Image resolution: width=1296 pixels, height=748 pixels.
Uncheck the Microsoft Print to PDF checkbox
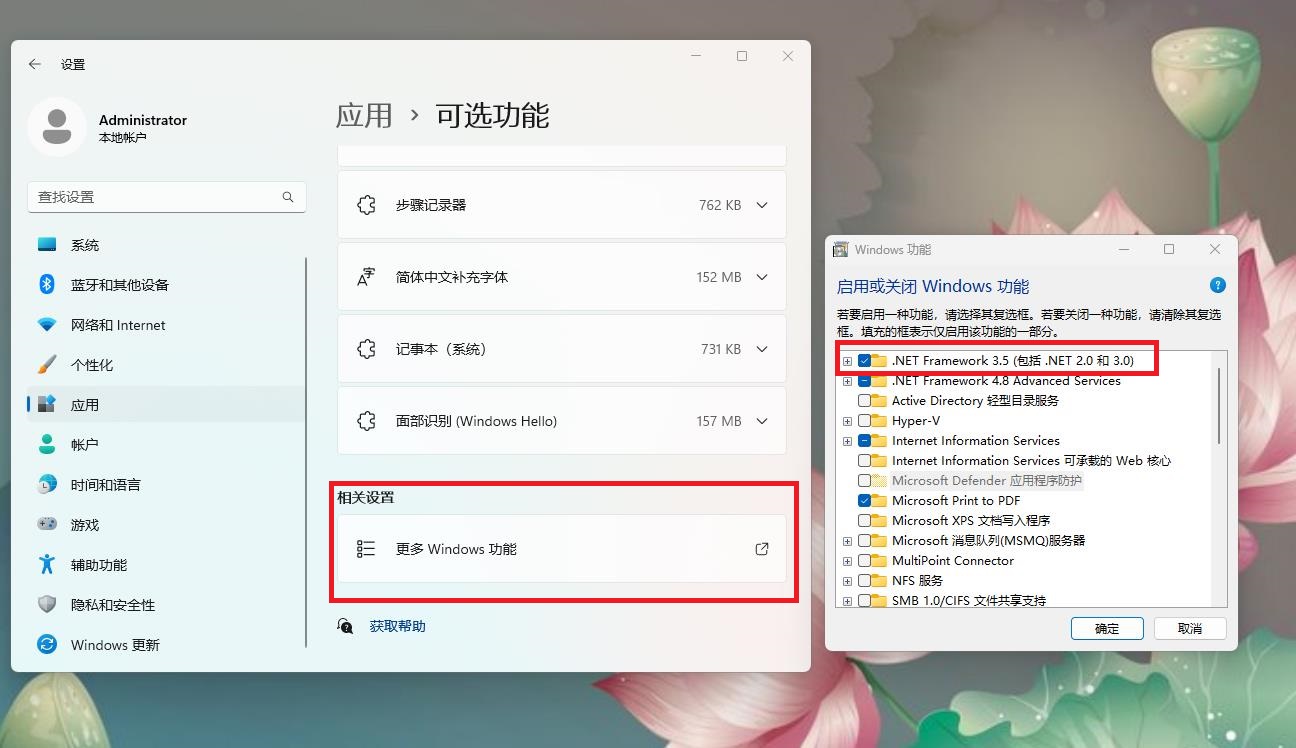(864, 501)
